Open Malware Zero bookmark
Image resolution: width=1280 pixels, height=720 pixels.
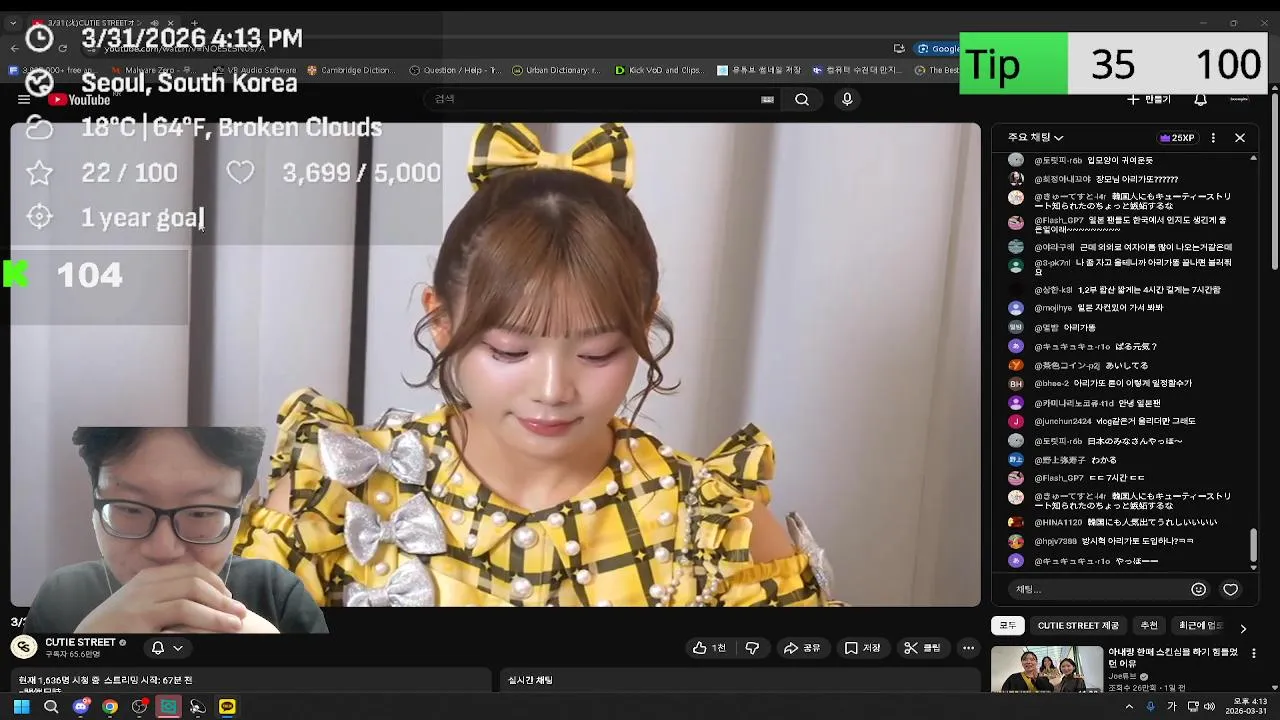[x=152, y=70]
